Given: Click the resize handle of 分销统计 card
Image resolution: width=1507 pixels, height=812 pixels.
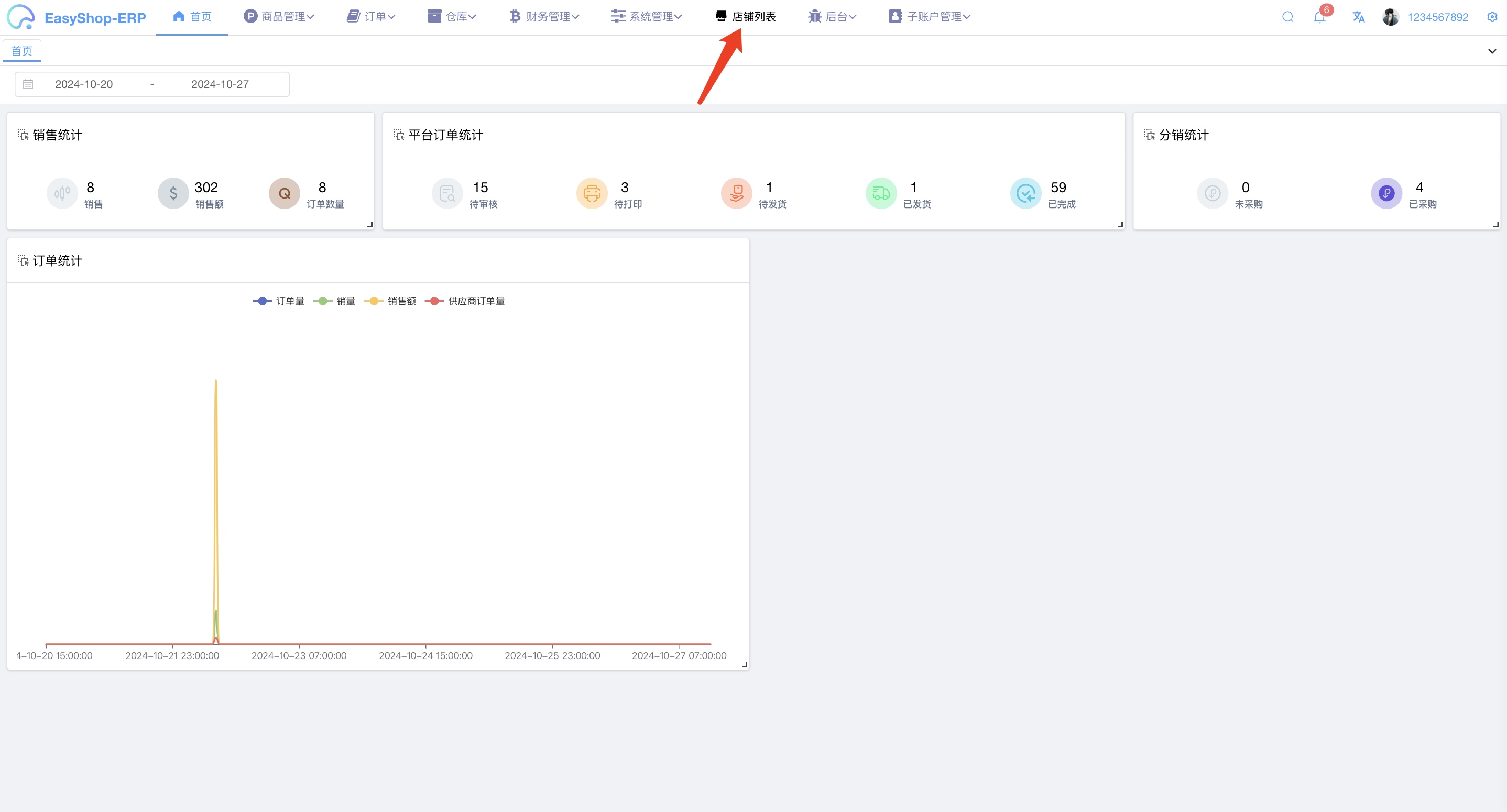Looking at the screenshot, I should click(x=1495, y=225).
